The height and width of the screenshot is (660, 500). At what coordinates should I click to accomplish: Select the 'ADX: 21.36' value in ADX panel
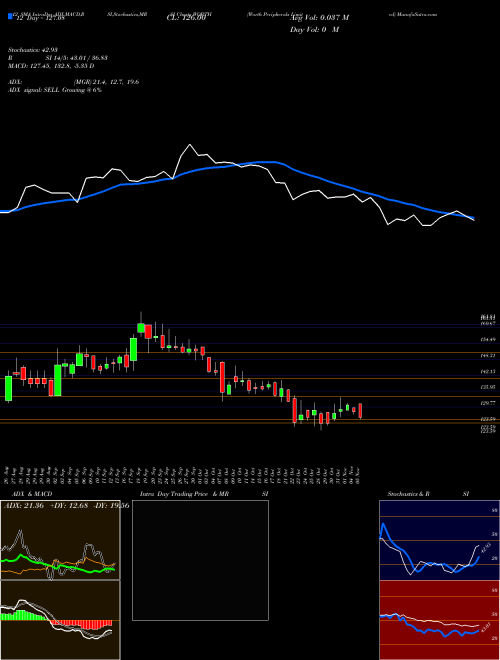(x=24, y=506)
